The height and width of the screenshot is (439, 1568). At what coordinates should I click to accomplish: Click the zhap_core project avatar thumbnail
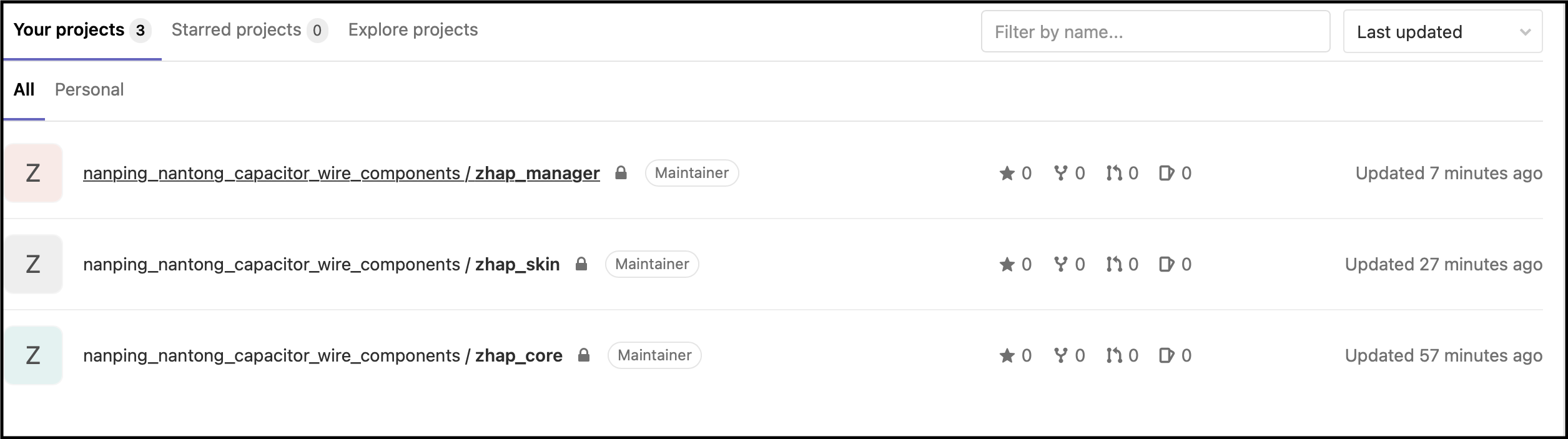33,355
